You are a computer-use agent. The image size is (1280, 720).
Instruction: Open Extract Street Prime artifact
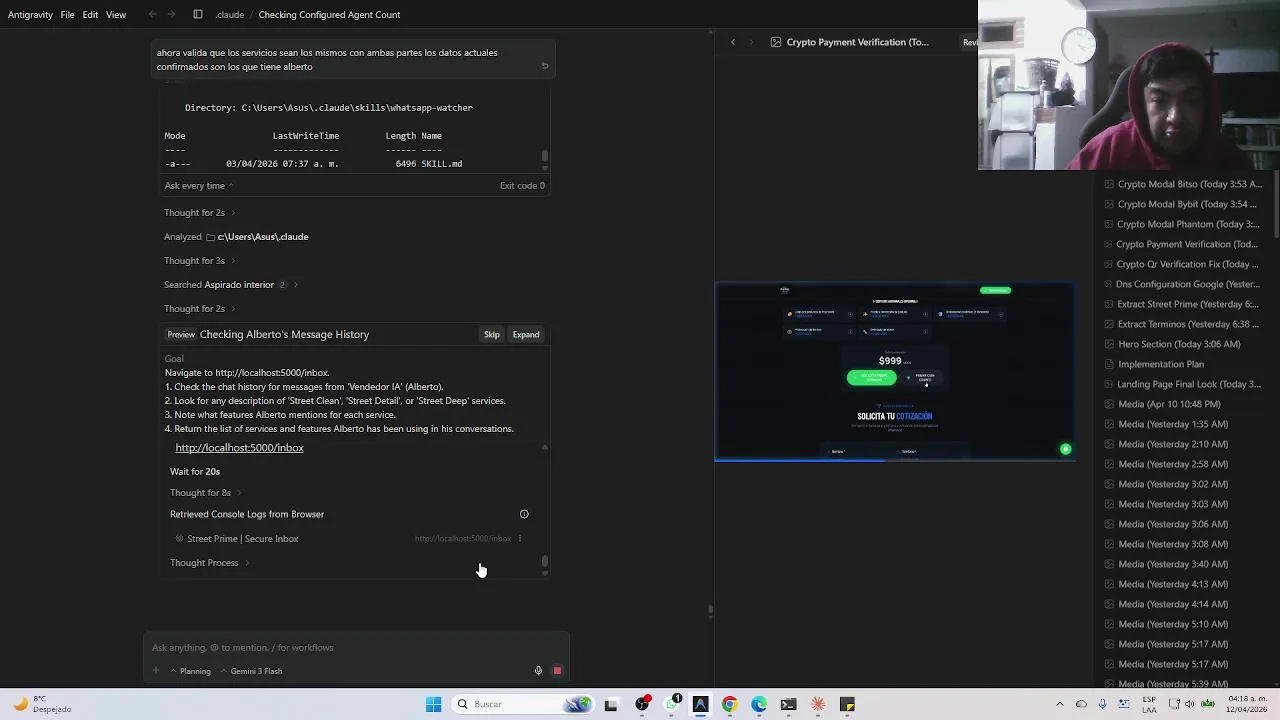pos(1181,304)
